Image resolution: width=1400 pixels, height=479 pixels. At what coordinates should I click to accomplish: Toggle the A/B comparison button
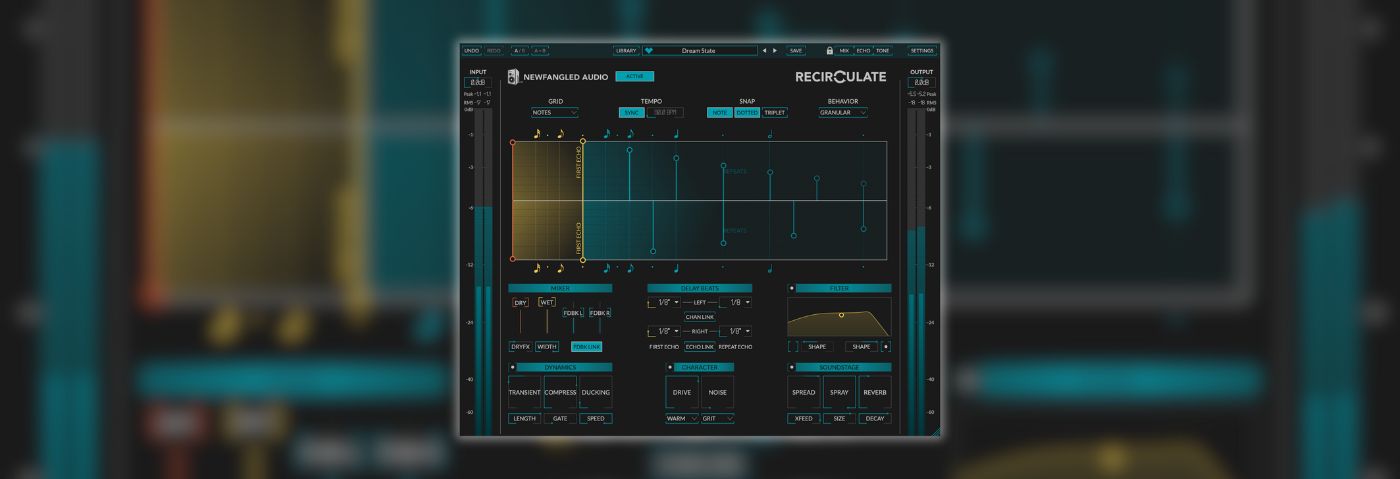(519, 50)
